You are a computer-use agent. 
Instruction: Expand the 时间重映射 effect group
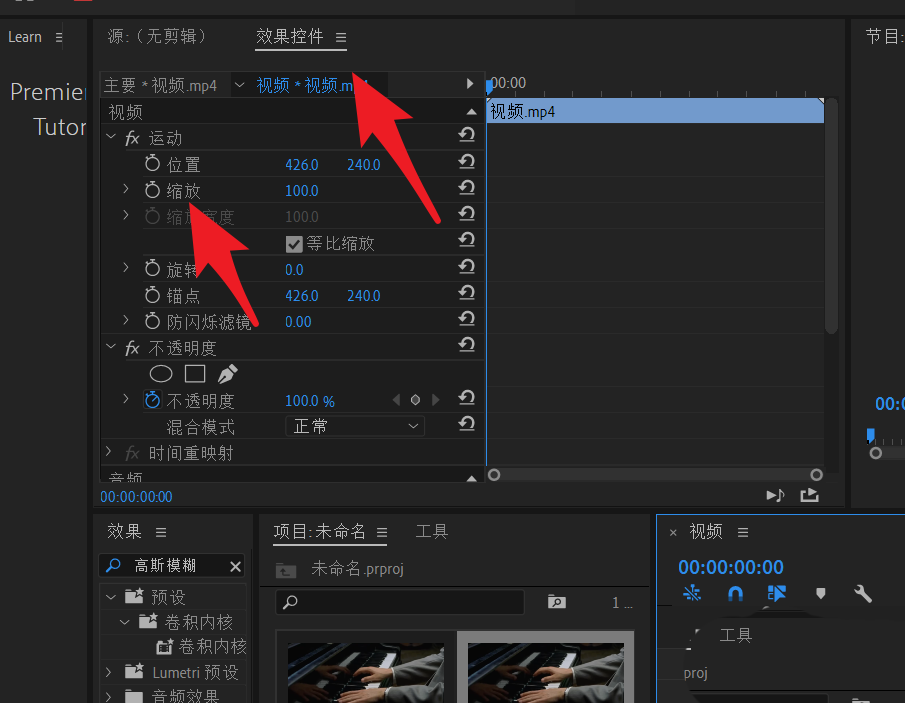point(108,451)
